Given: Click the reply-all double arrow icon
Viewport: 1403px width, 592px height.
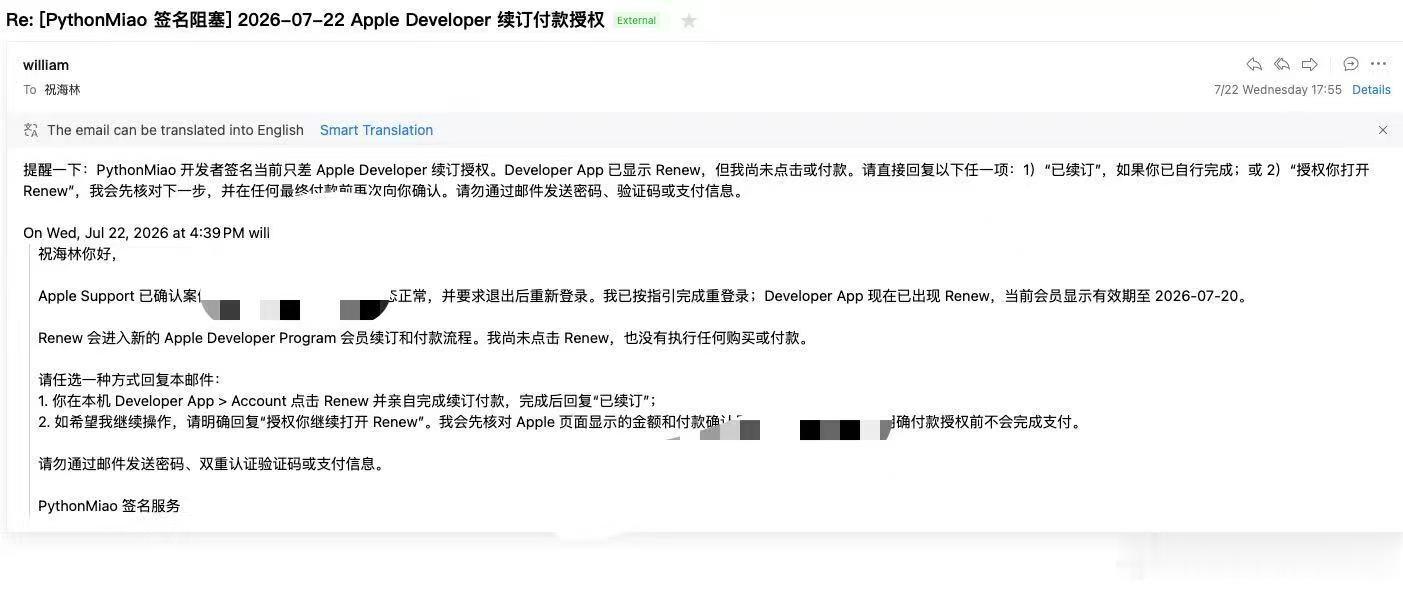Looking at the screenshot, I should (1282, 64).
